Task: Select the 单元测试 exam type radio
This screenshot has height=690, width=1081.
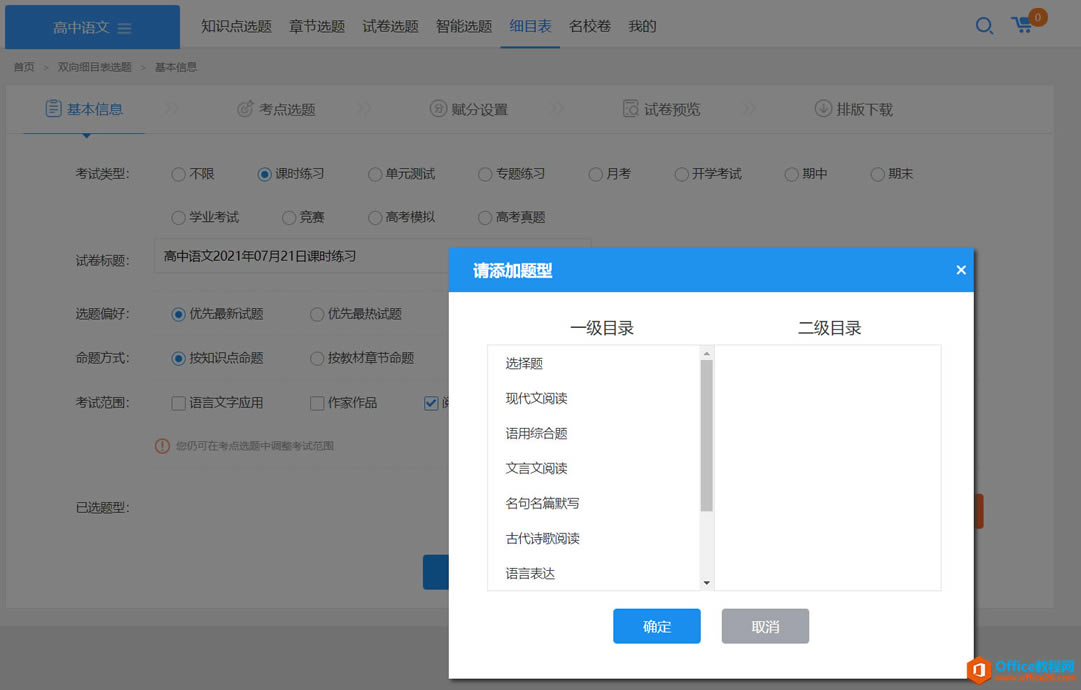Action: (375, 174)
